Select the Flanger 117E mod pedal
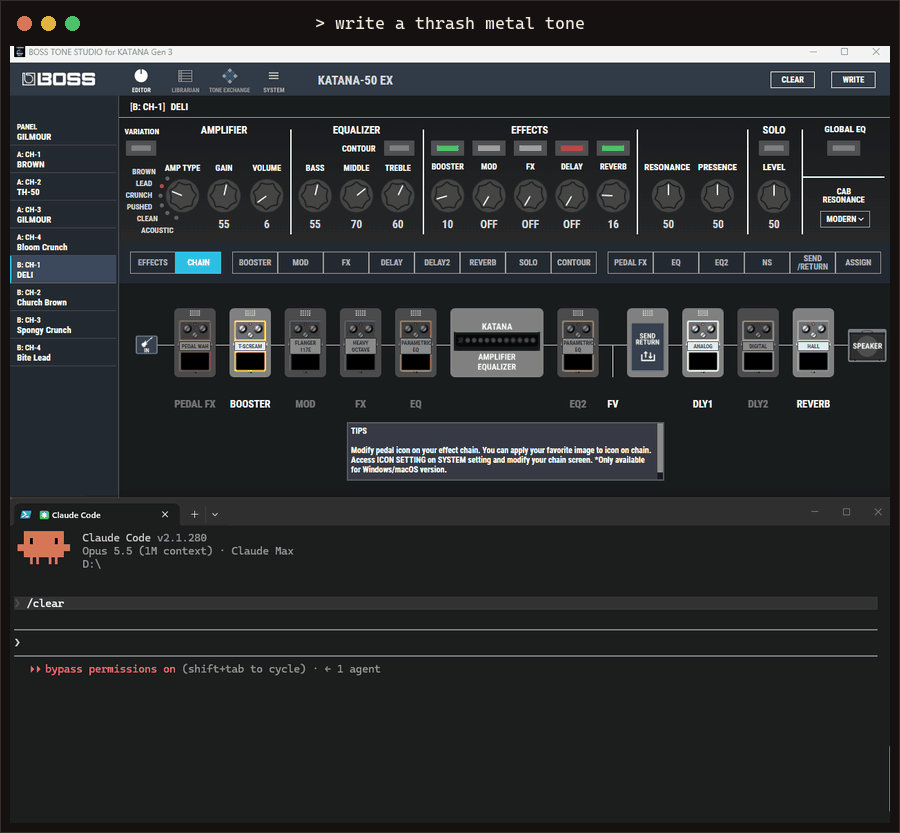900x833 pixels. tap(305, 343)
